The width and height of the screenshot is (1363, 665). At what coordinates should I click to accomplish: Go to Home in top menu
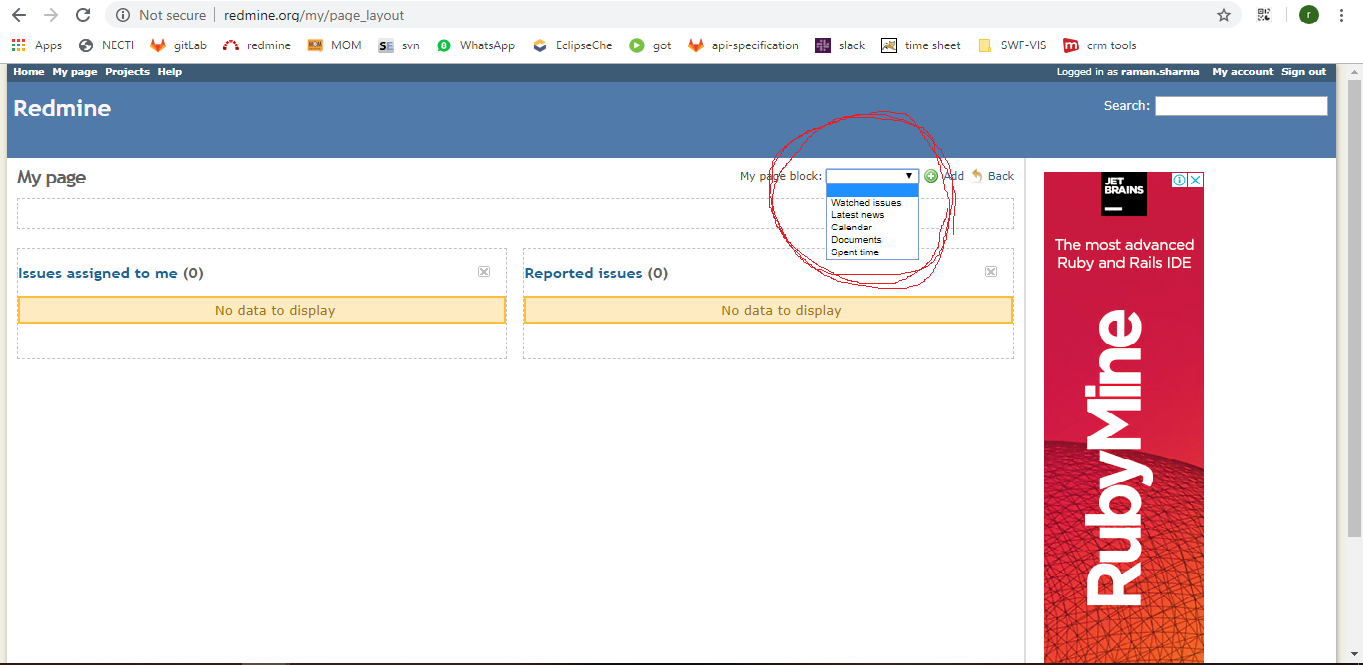[29, 72]
